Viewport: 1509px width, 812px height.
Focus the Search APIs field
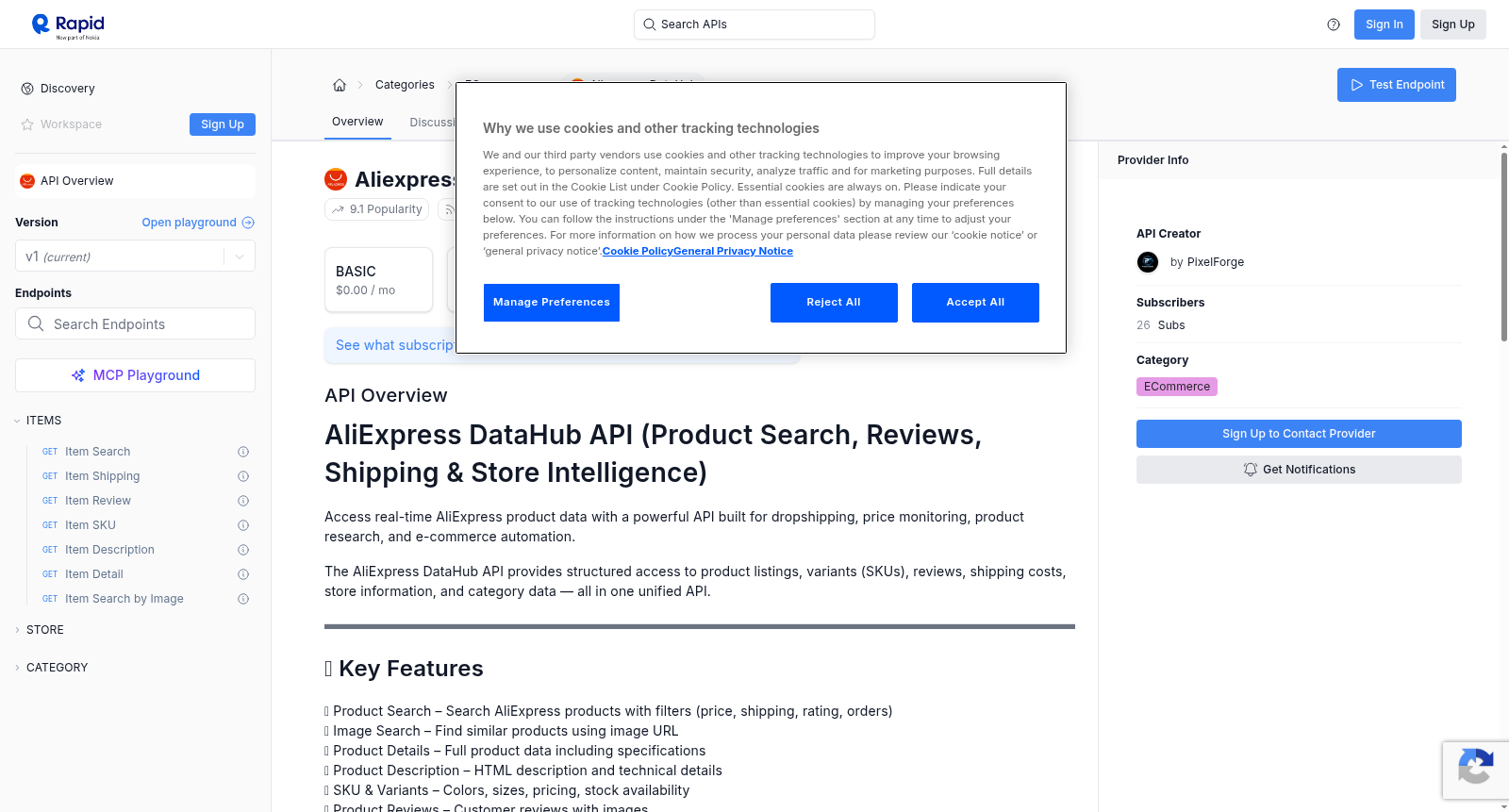pos(754,25)
